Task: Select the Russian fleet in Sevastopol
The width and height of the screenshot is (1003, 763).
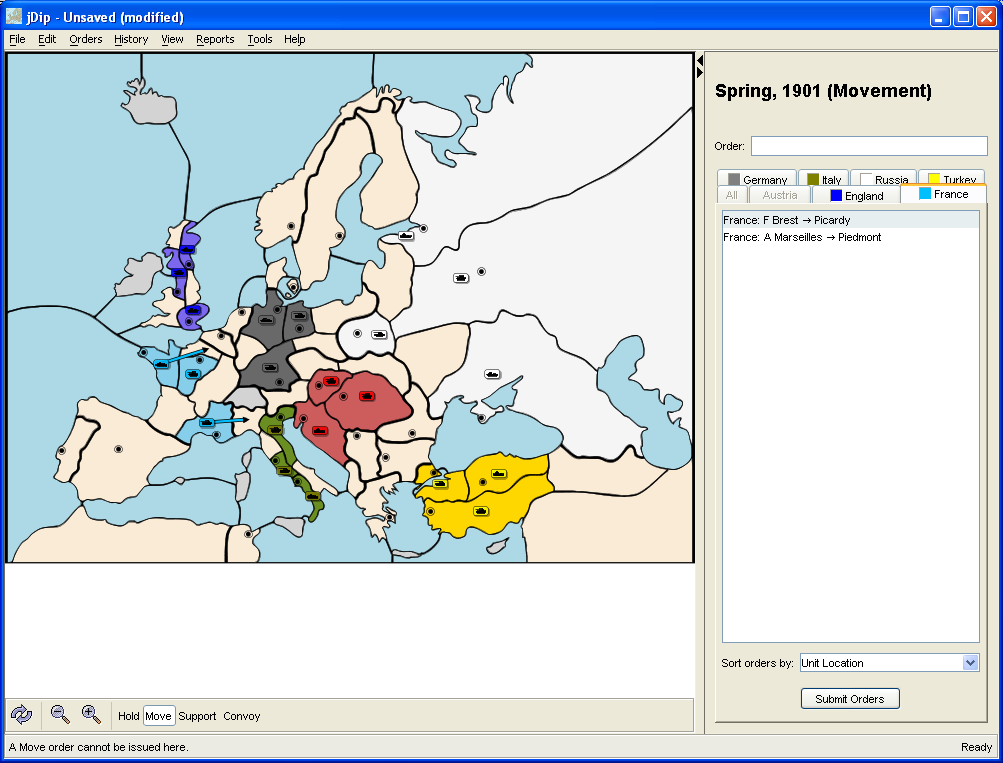Action: click(492, 374)
